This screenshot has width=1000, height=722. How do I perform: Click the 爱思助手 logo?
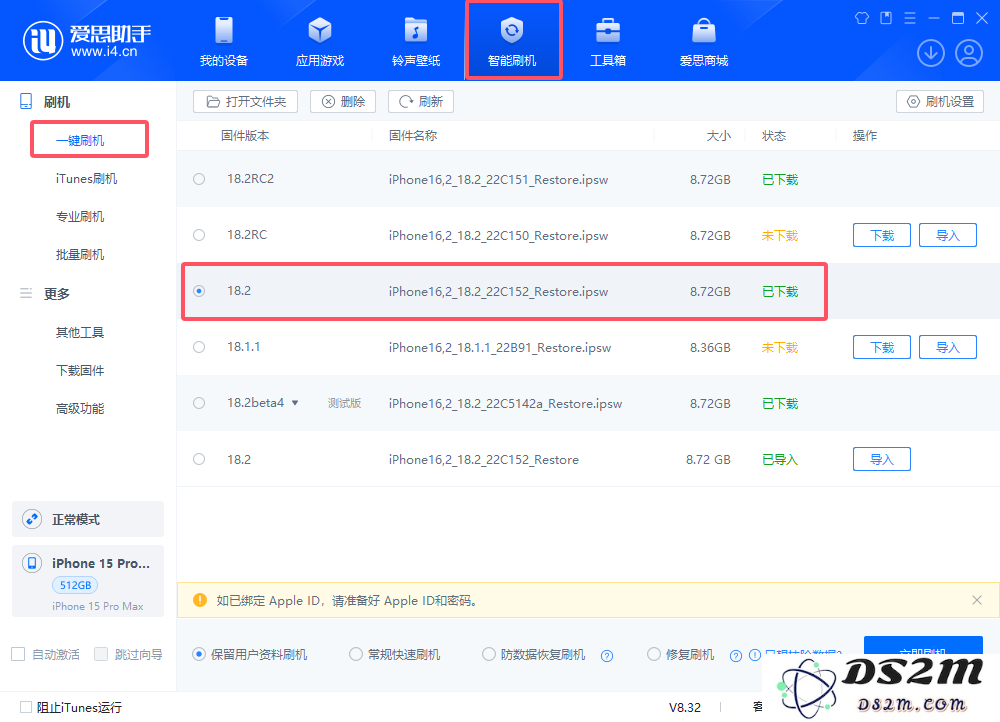click(x=87, y=40)
